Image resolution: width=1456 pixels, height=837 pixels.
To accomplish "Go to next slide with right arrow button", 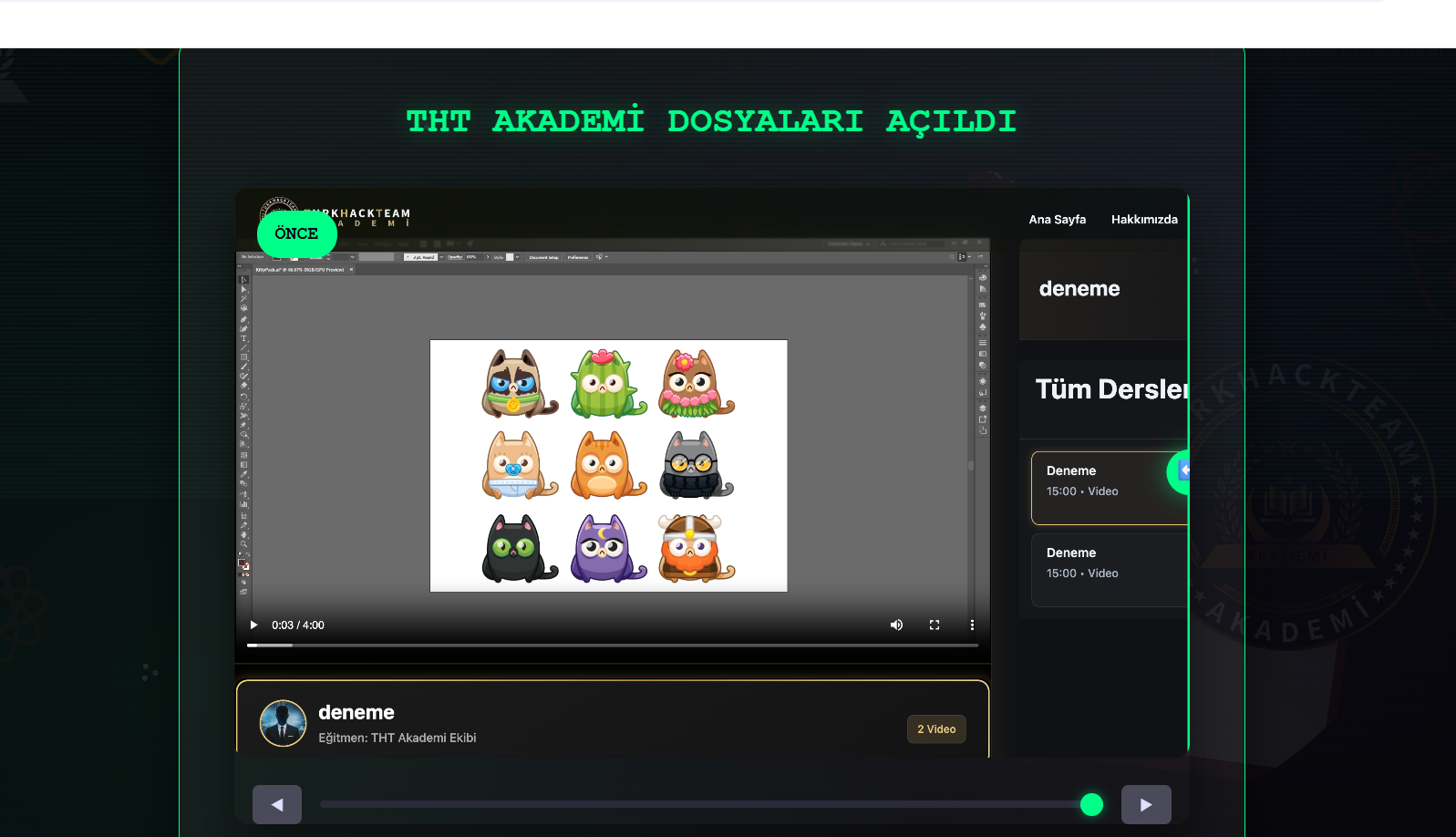I will pos(1146,805).
